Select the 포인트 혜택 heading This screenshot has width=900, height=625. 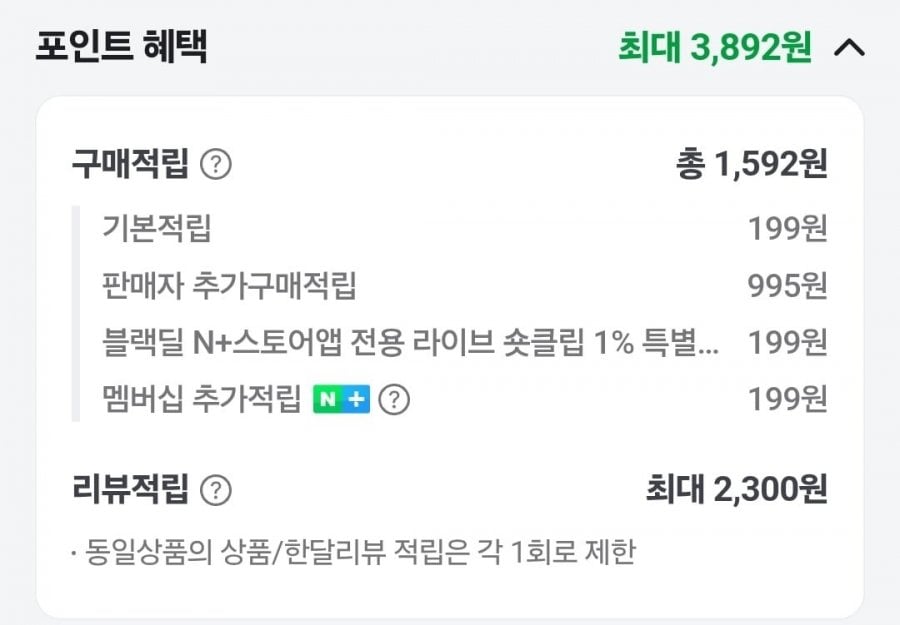point(121,46)
